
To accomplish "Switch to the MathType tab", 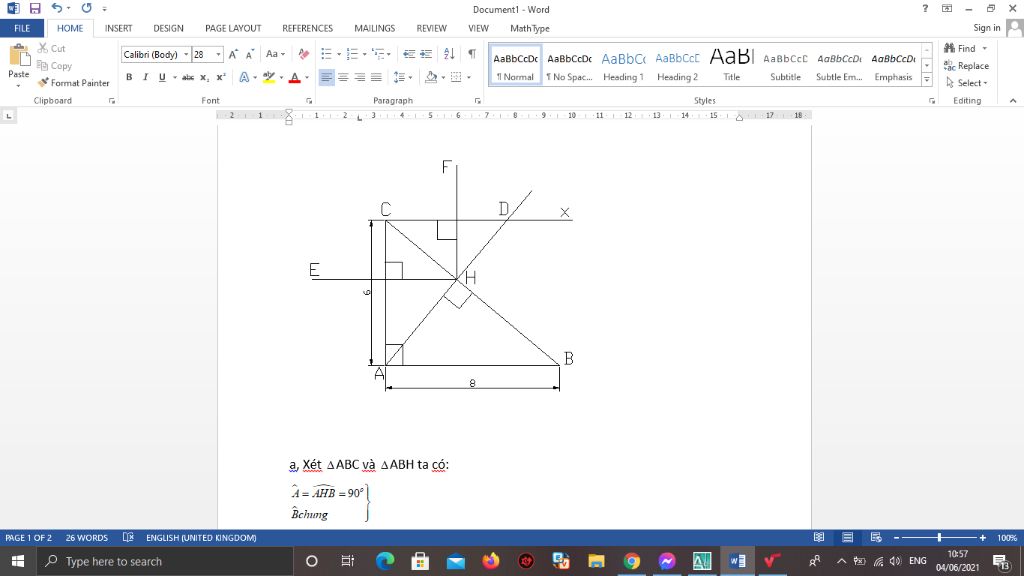I will (x=530, y=28).
